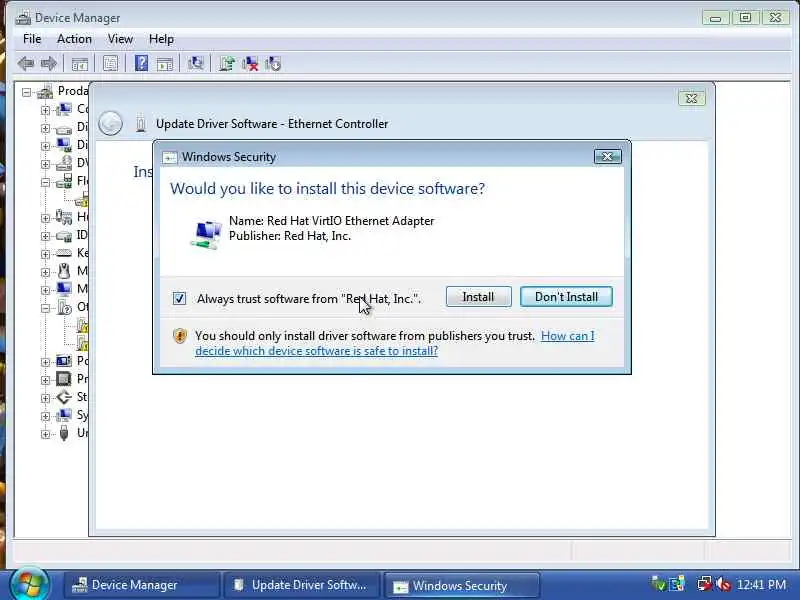The height and width of the screenshot is (600, 800).
Task: Click the Install button
Action: pos(479,297)
